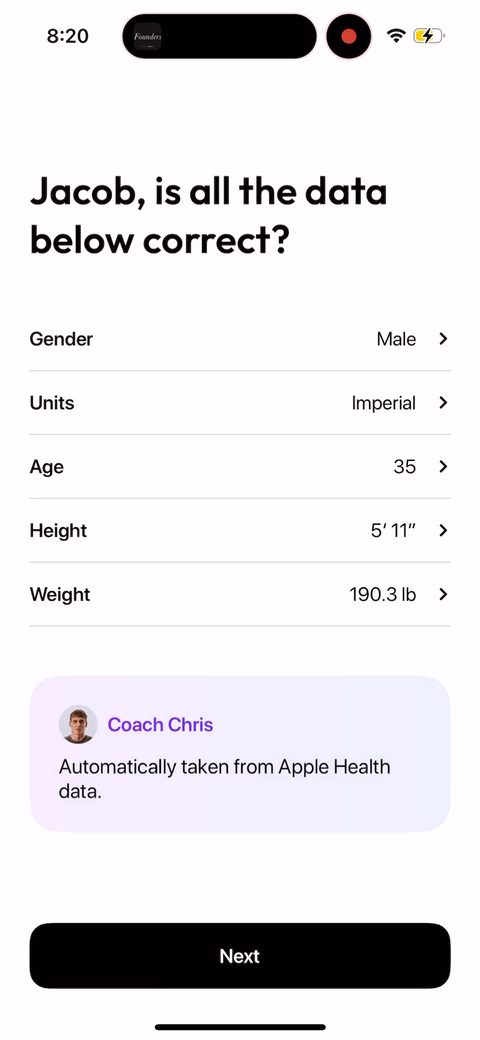Tap the Coach Chris avatar photo
Image resolution: width=480 pixels, height=1040 pixels.
click(x=78, y=724)
